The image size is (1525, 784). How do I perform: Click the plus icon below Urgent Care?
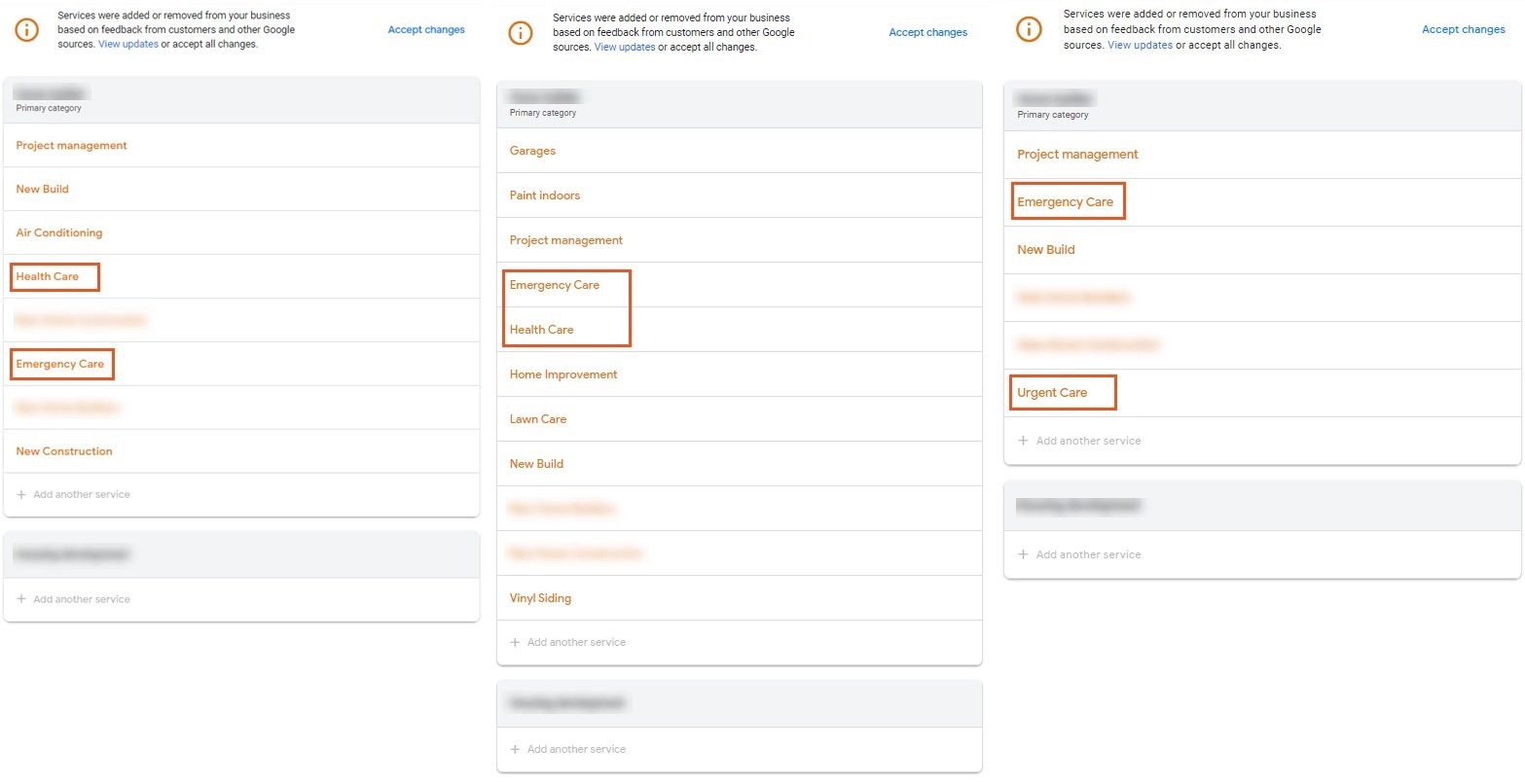coord(1023,442)
